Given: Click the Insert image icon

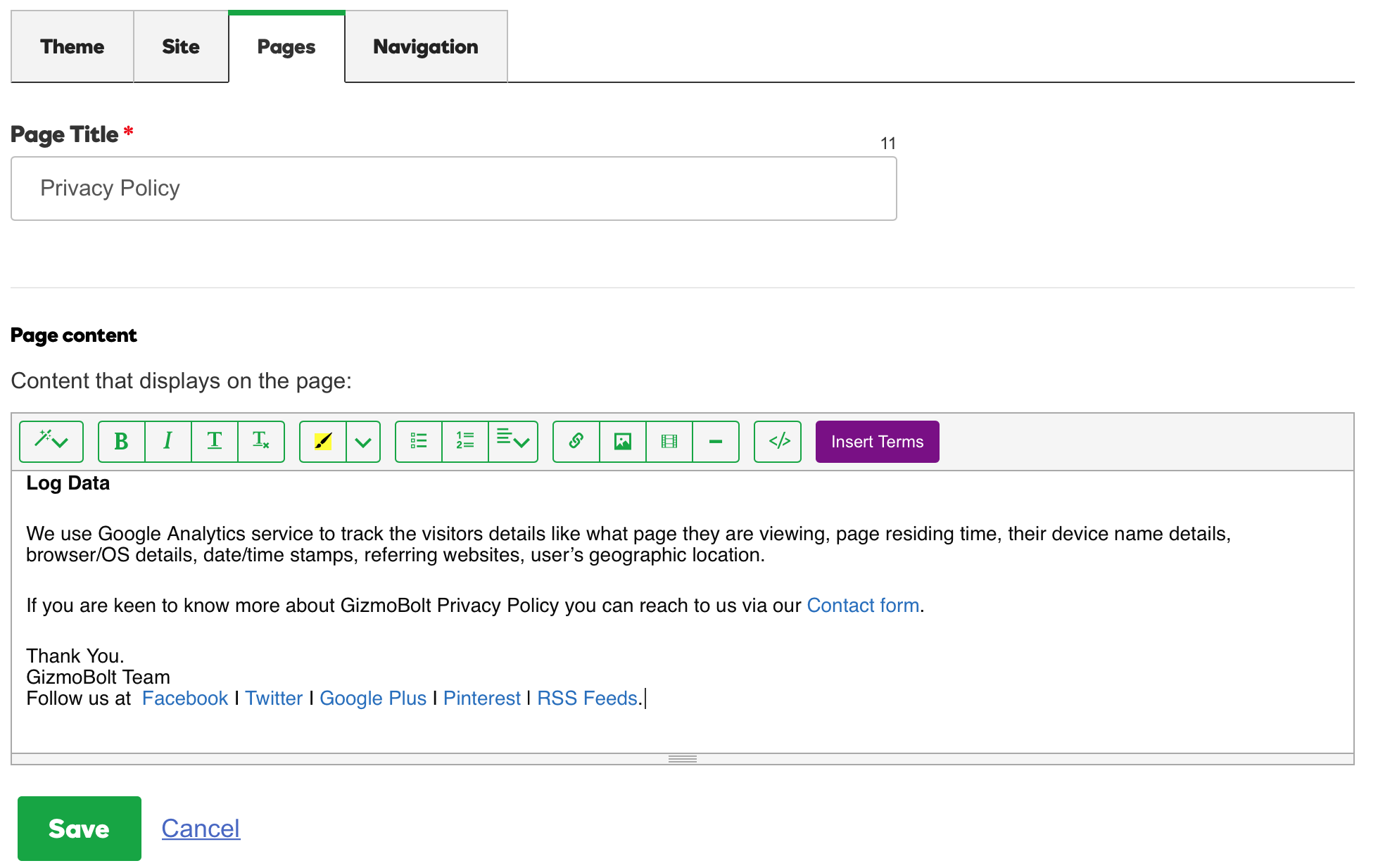Looking at the screenshot, I should click(621, 441).
